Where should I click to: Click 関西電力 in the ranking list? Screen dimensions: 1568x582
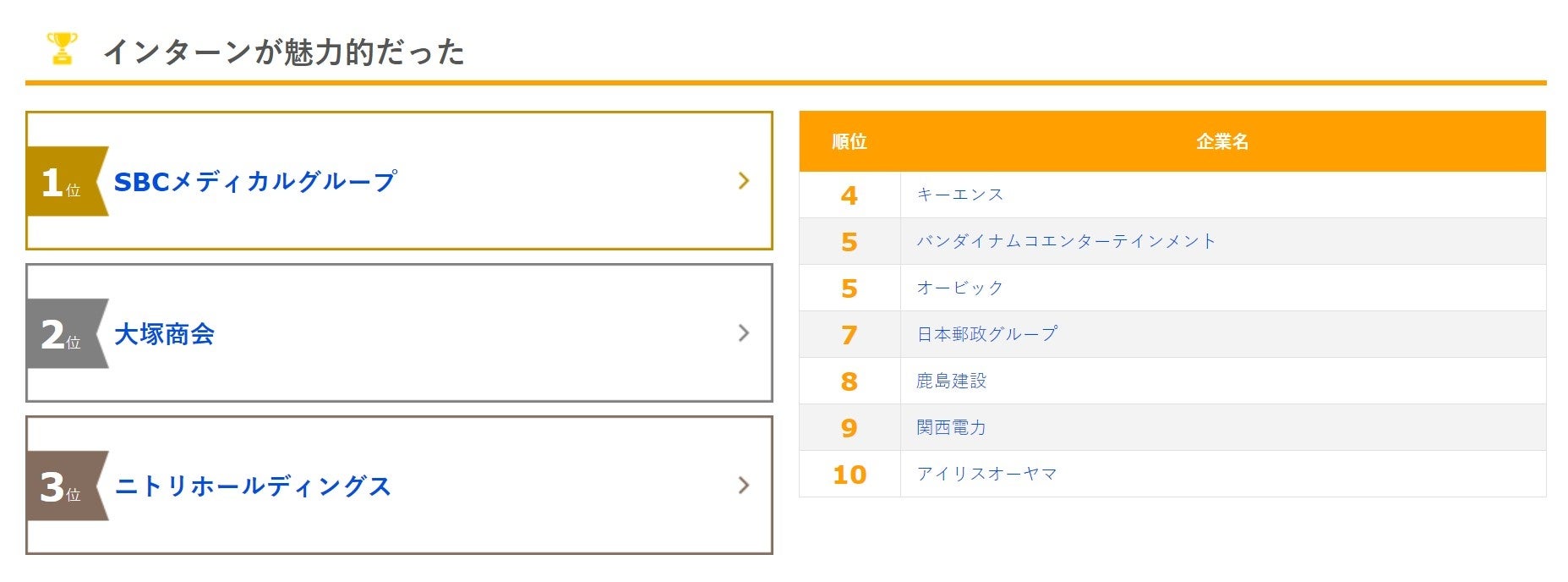coord(951,427)
